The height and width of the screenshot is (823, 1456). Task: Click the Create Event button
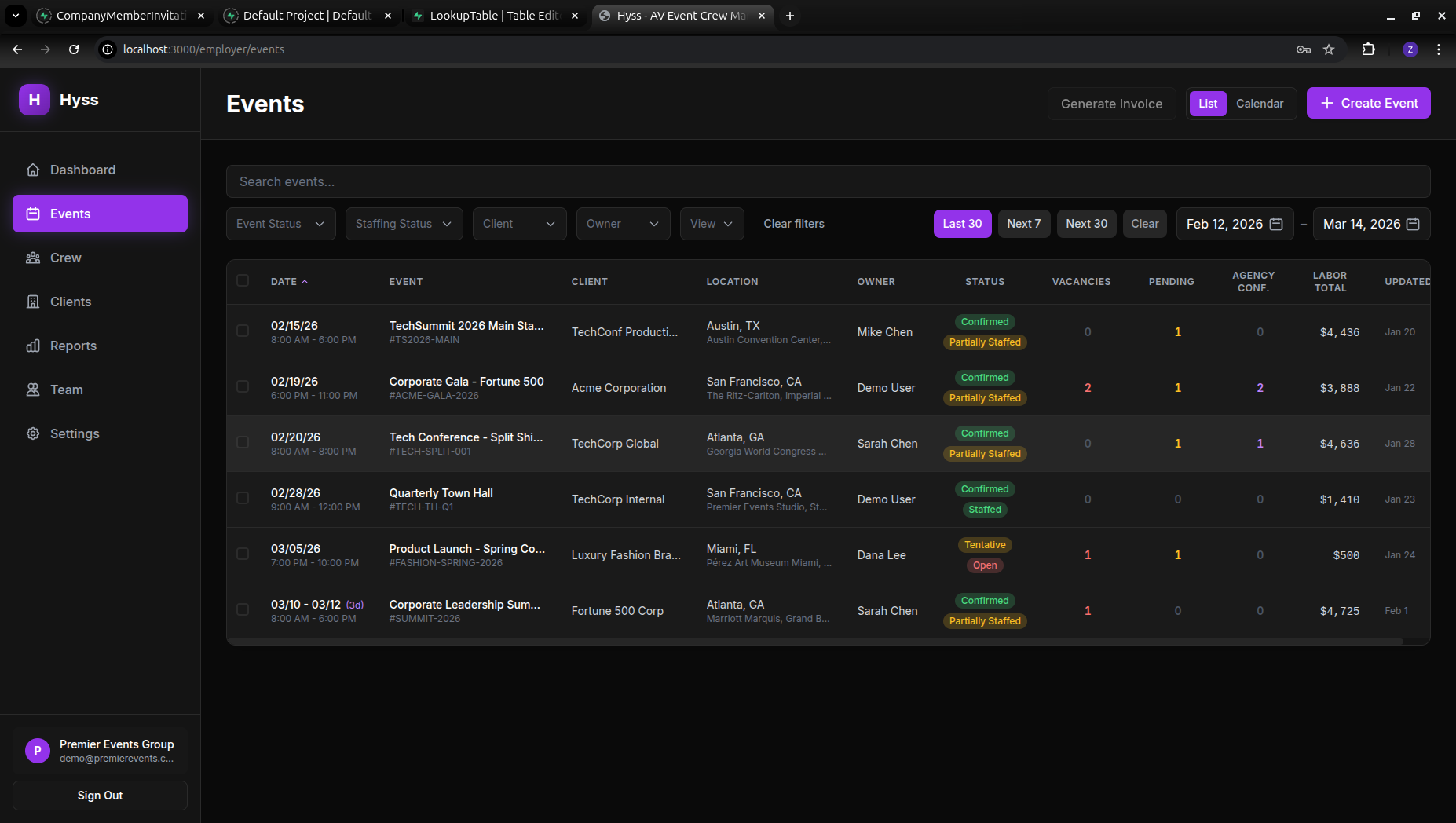coord(1369,104)
